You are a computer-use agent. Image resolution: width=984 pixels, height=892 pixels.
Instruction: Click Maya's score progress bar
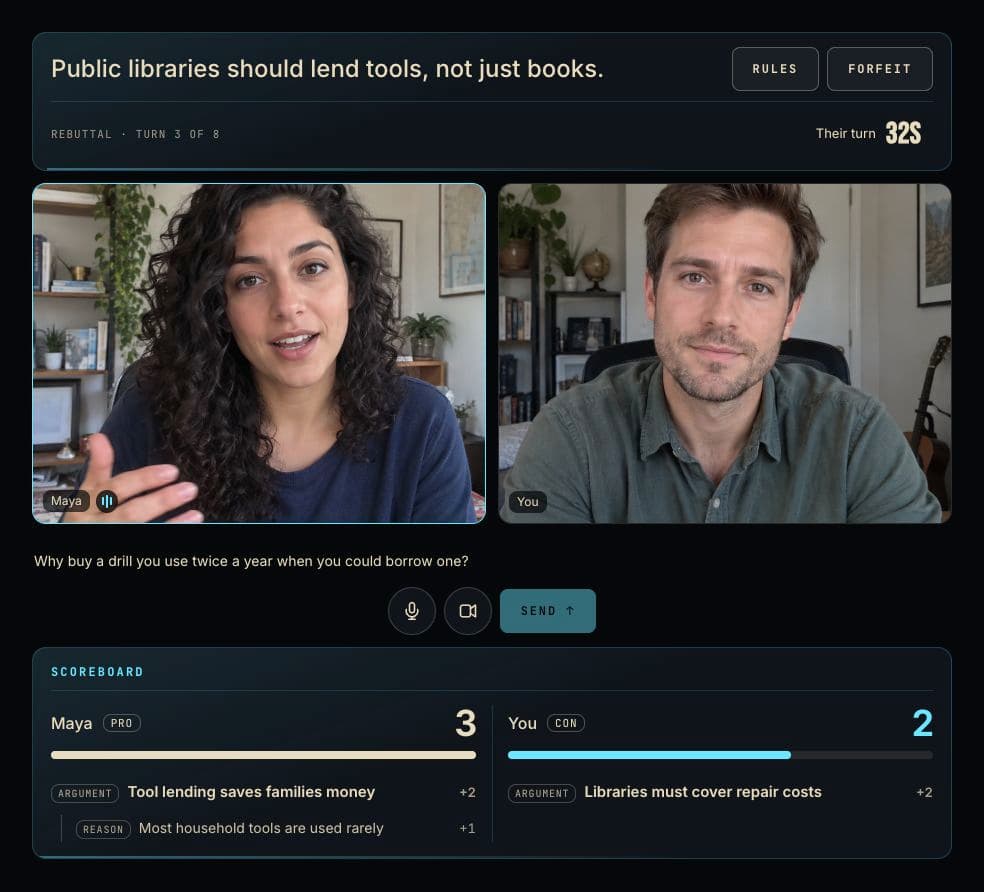[x=264, y=755]
